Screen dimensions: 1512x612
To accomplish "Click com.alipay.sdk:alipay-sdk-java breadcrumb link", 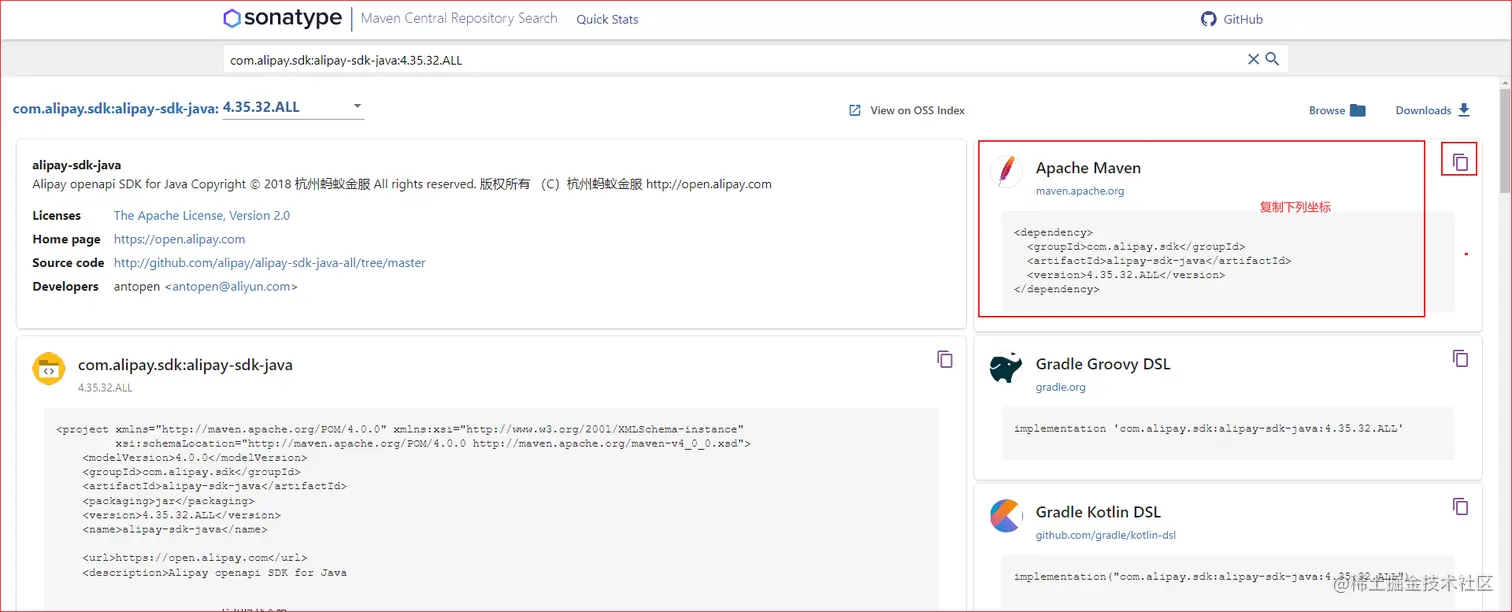I will (115, 108).
